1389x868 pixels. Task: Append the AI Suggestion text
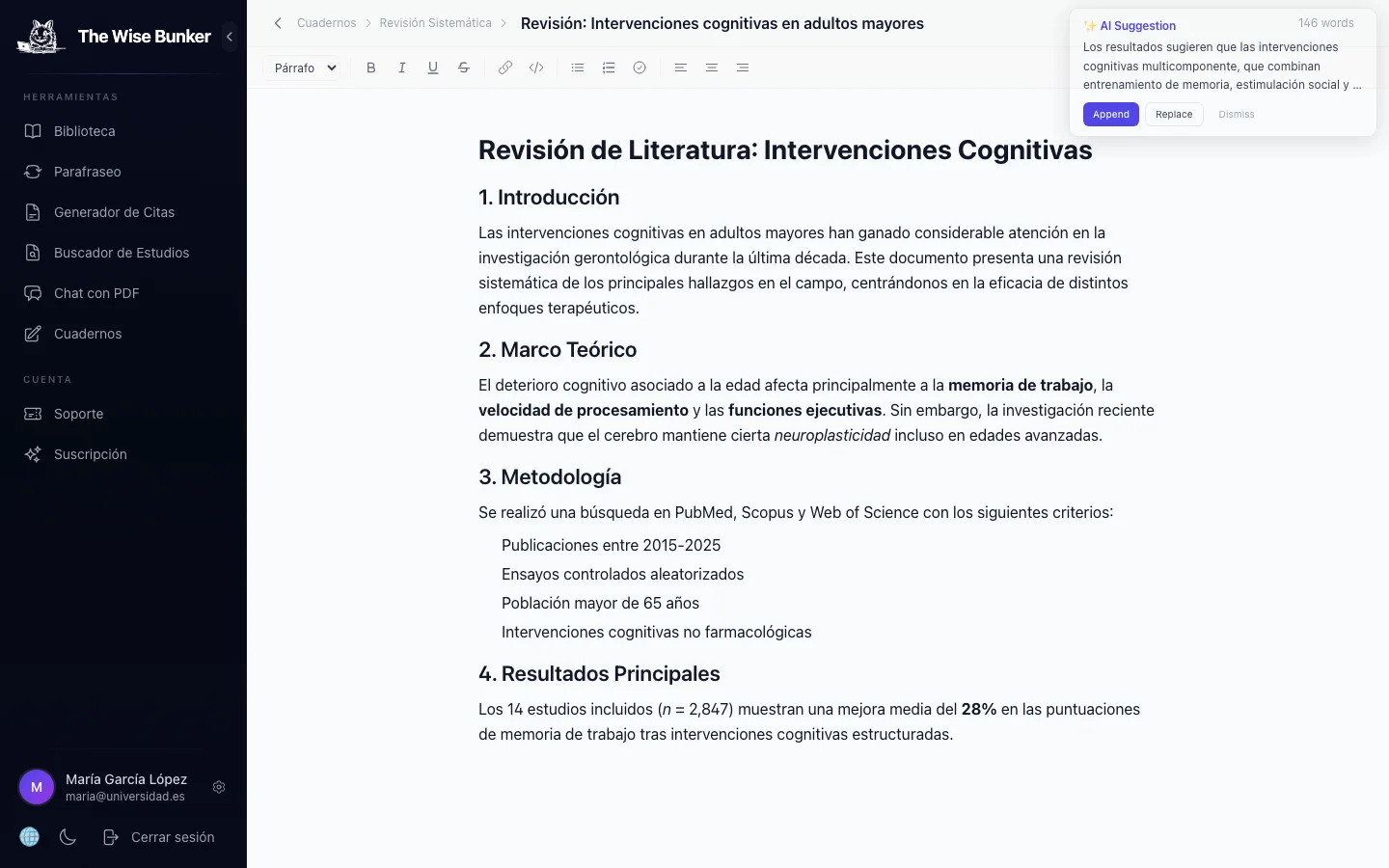click(x=1110, y=114)
